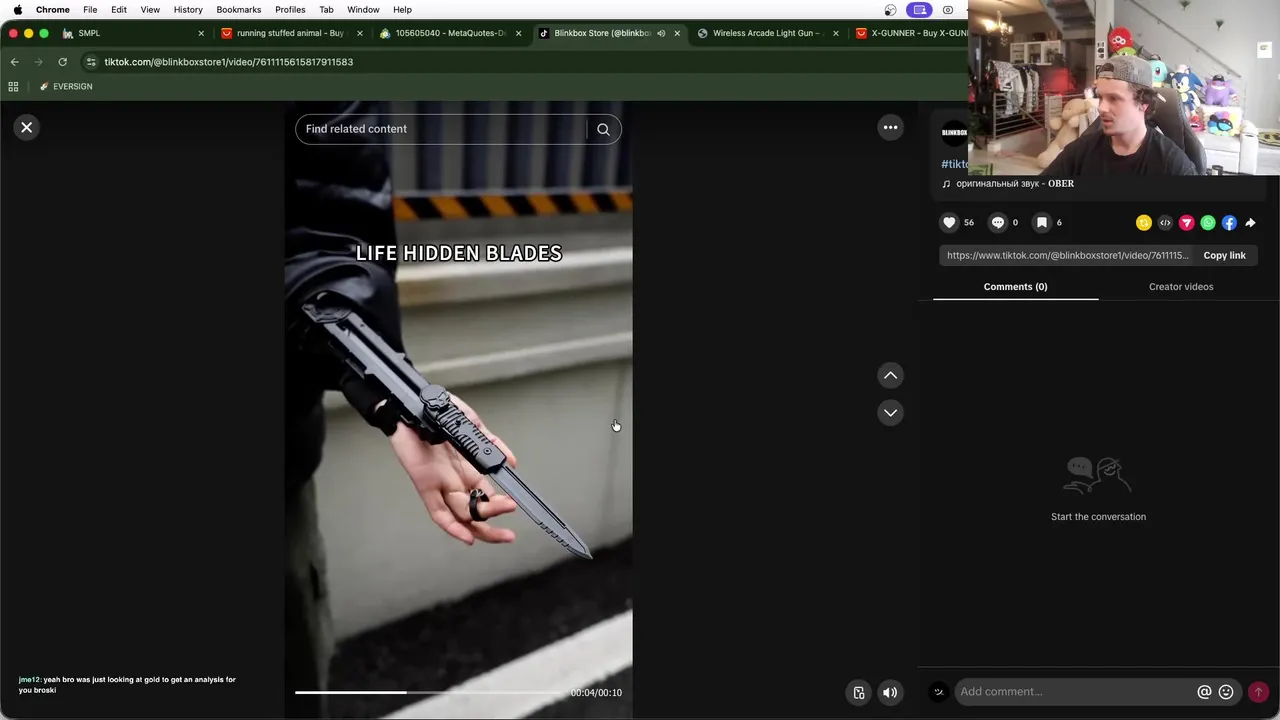Image resolution: width=1280 pixels, height=720 pixels.
Task: Switch to the Creator videos tab
Action: tap(1181, 287)
